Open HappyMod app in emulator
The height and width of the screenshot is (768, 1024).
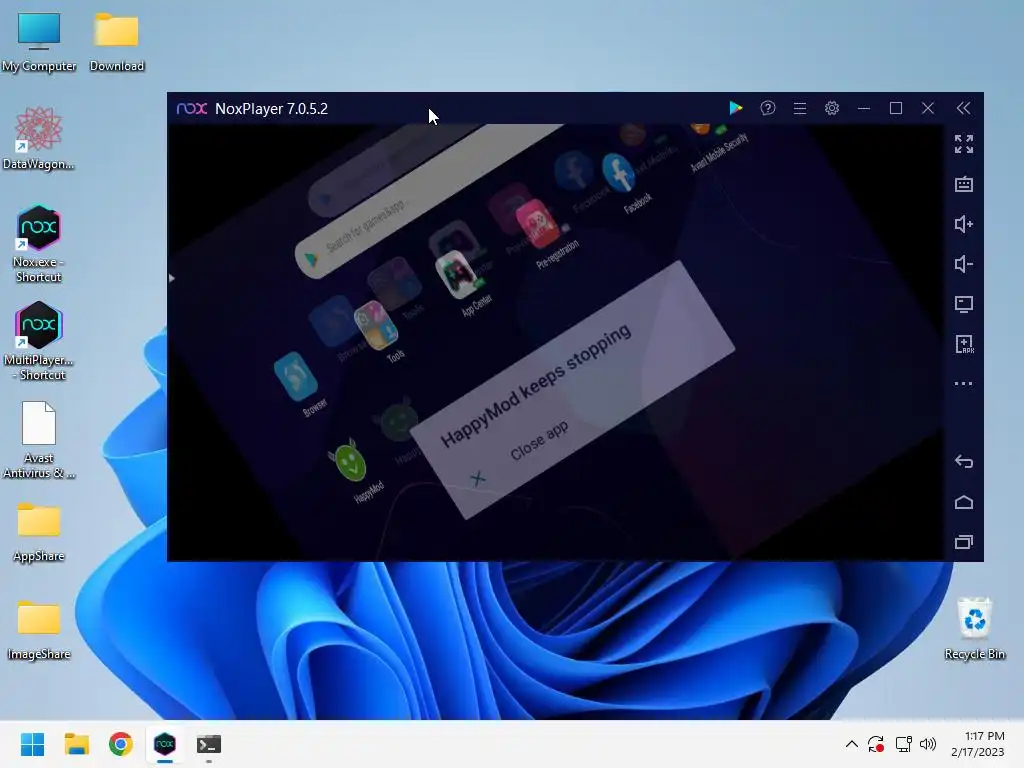[352, 462]
